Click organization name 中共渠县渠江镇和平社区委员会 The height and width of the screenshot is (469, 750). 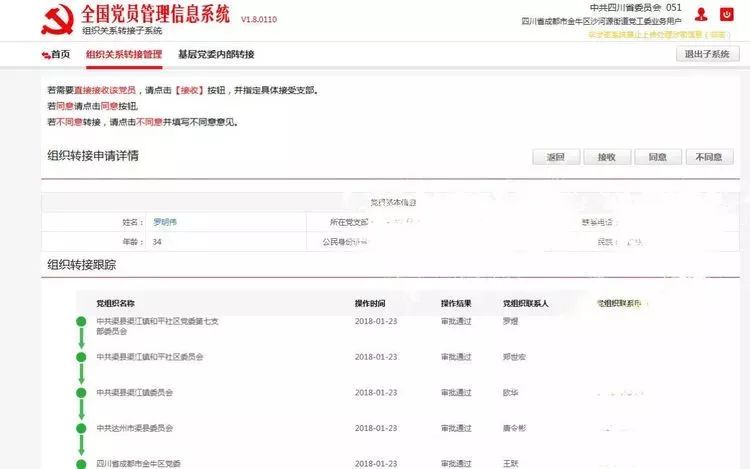click(150, 357)
